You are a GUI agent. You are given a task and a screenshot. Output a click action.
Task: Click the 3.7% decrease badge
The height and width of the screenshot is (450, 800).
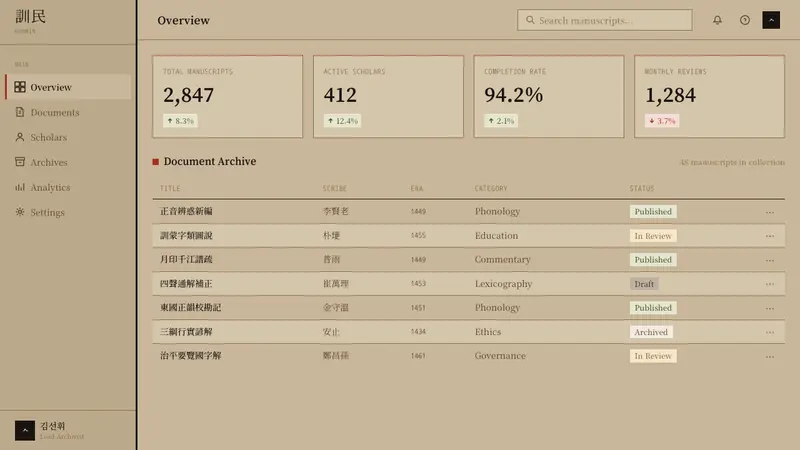click(662, 121)
